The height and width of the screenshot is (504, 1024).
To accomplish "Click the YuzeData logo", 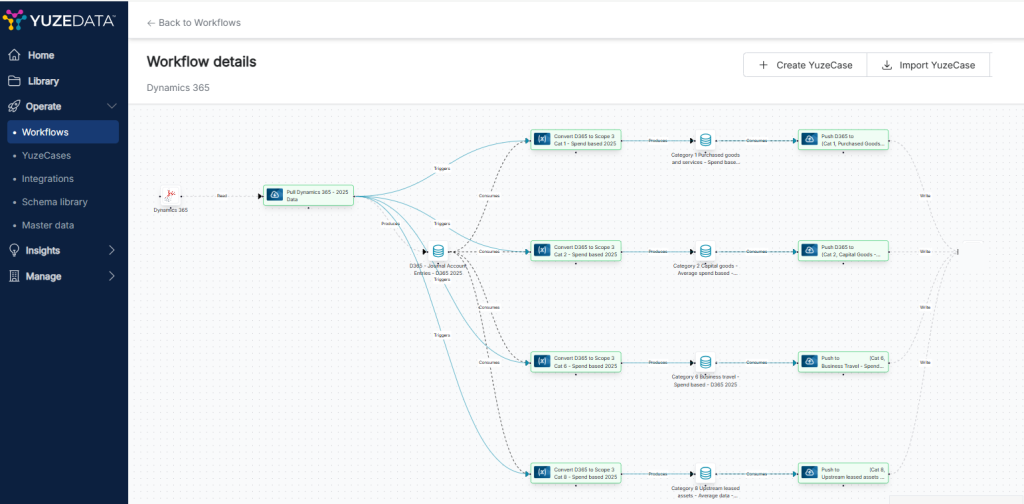I will coord(59,19).
